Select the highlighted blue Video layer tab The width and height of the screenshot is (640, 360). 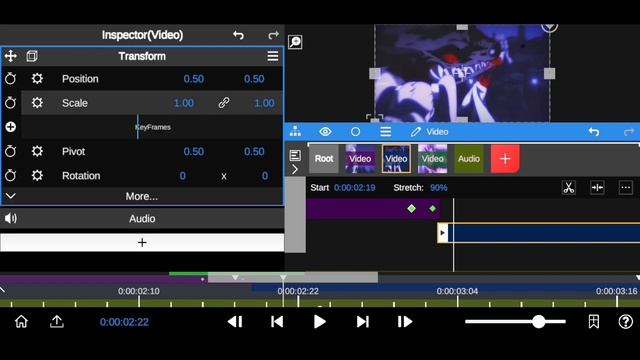tap(396, 158)
